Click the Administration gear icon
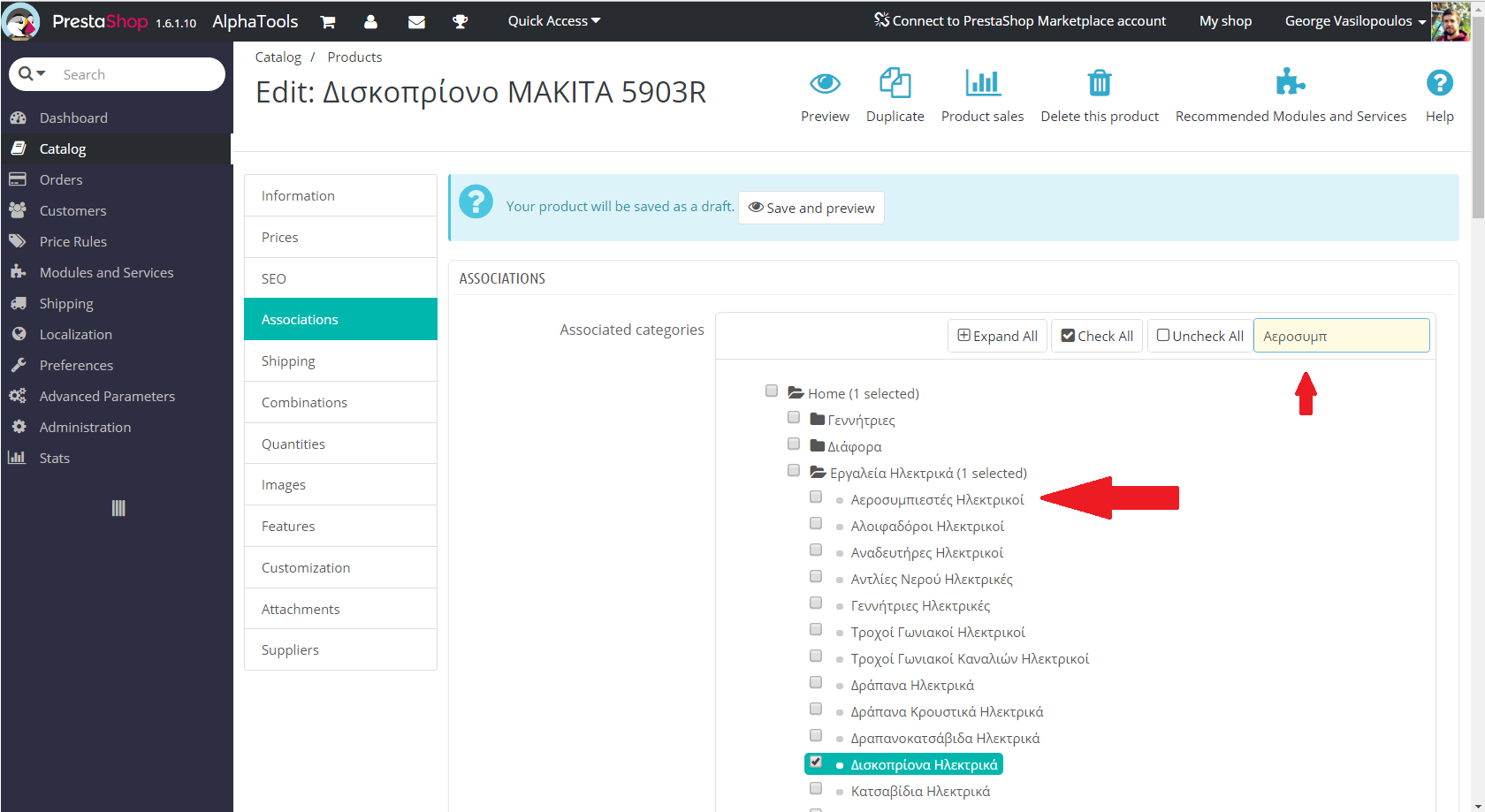1485x812 pixels. point(19,427)
